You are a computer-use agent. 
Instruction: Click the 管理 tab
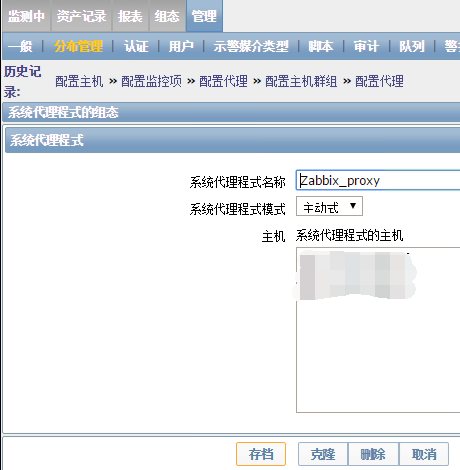(x=204, y=16)
